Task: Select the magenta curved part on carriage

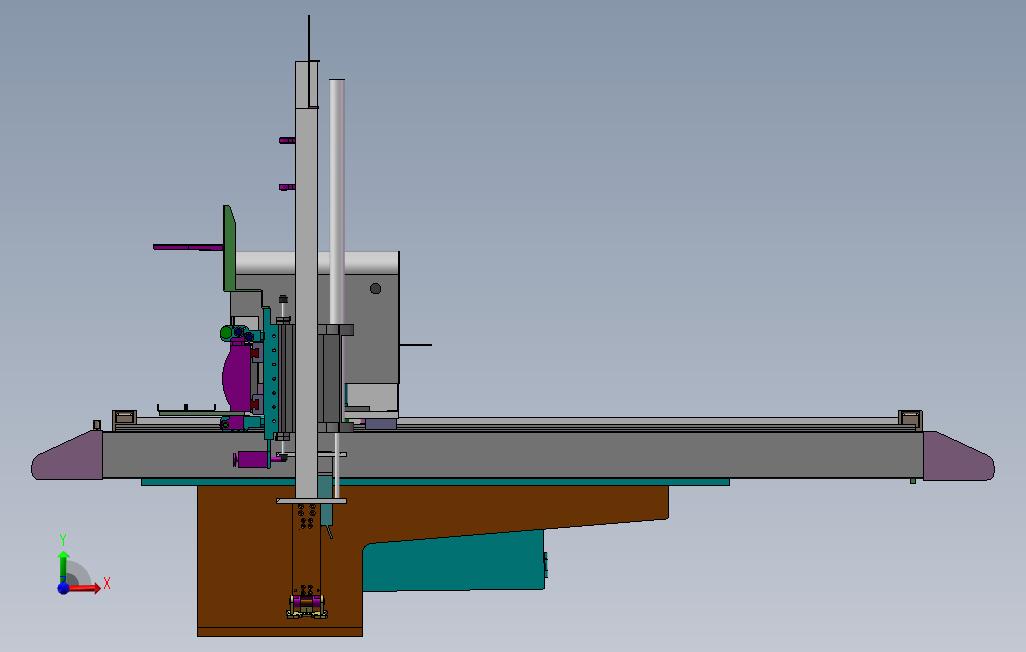Action: [236, 376]
